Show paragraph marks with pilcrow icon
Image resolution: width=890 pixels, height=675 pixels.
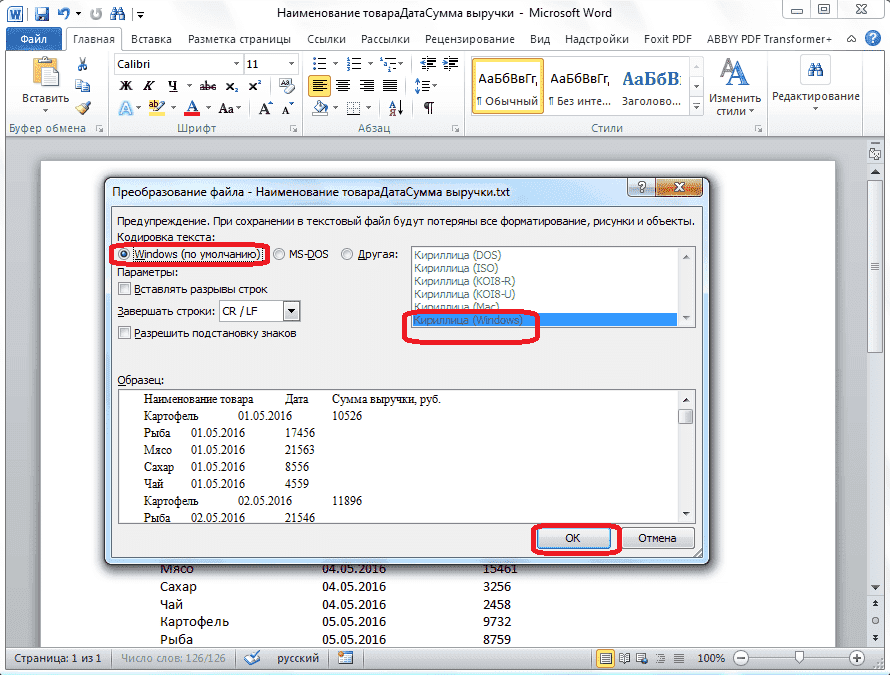pyautogui.click(x=429, y=108)
